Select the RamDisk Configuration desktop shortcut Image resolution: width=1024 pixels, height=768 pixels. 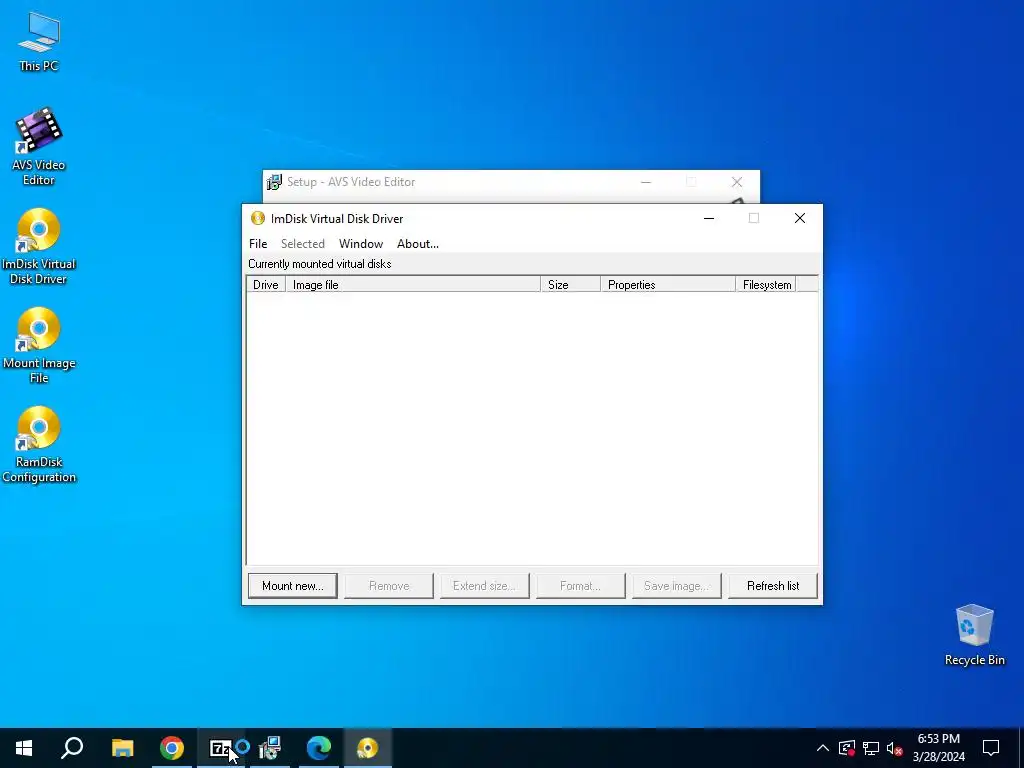pos(39,445)
